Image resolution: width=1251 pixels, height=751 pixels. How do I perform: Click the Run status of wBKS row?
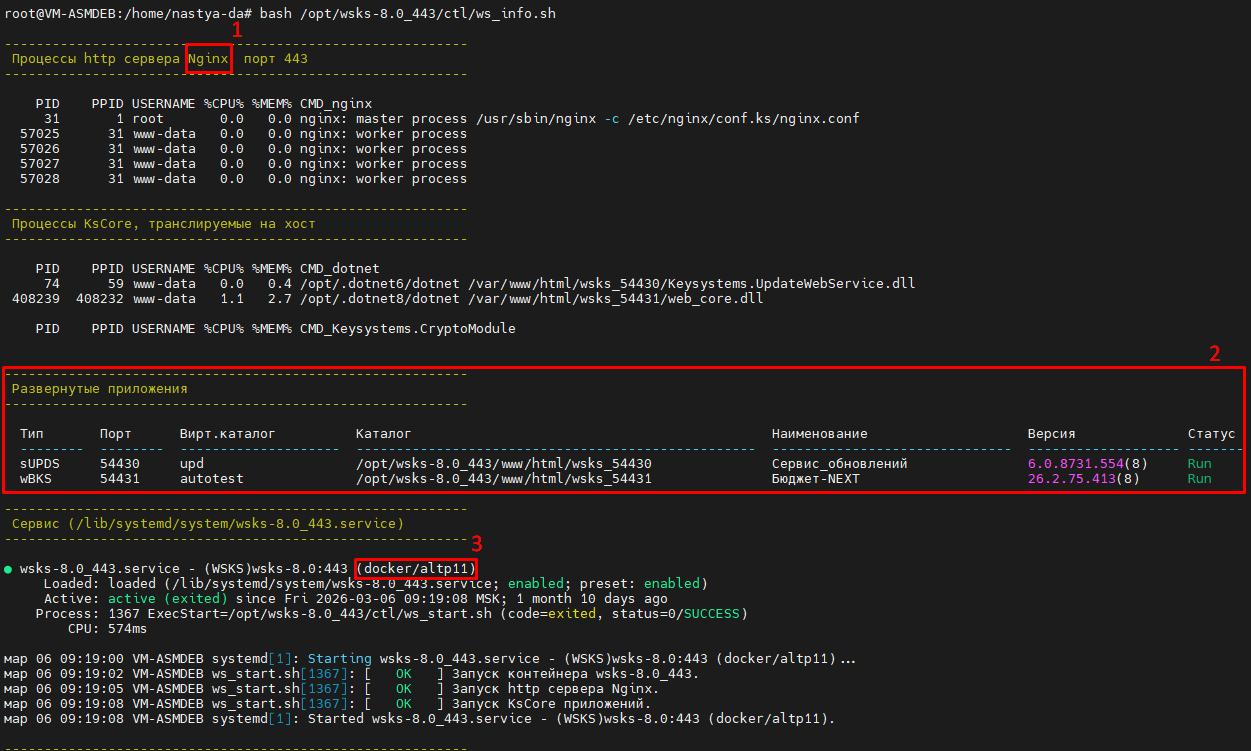[1199, 479]
